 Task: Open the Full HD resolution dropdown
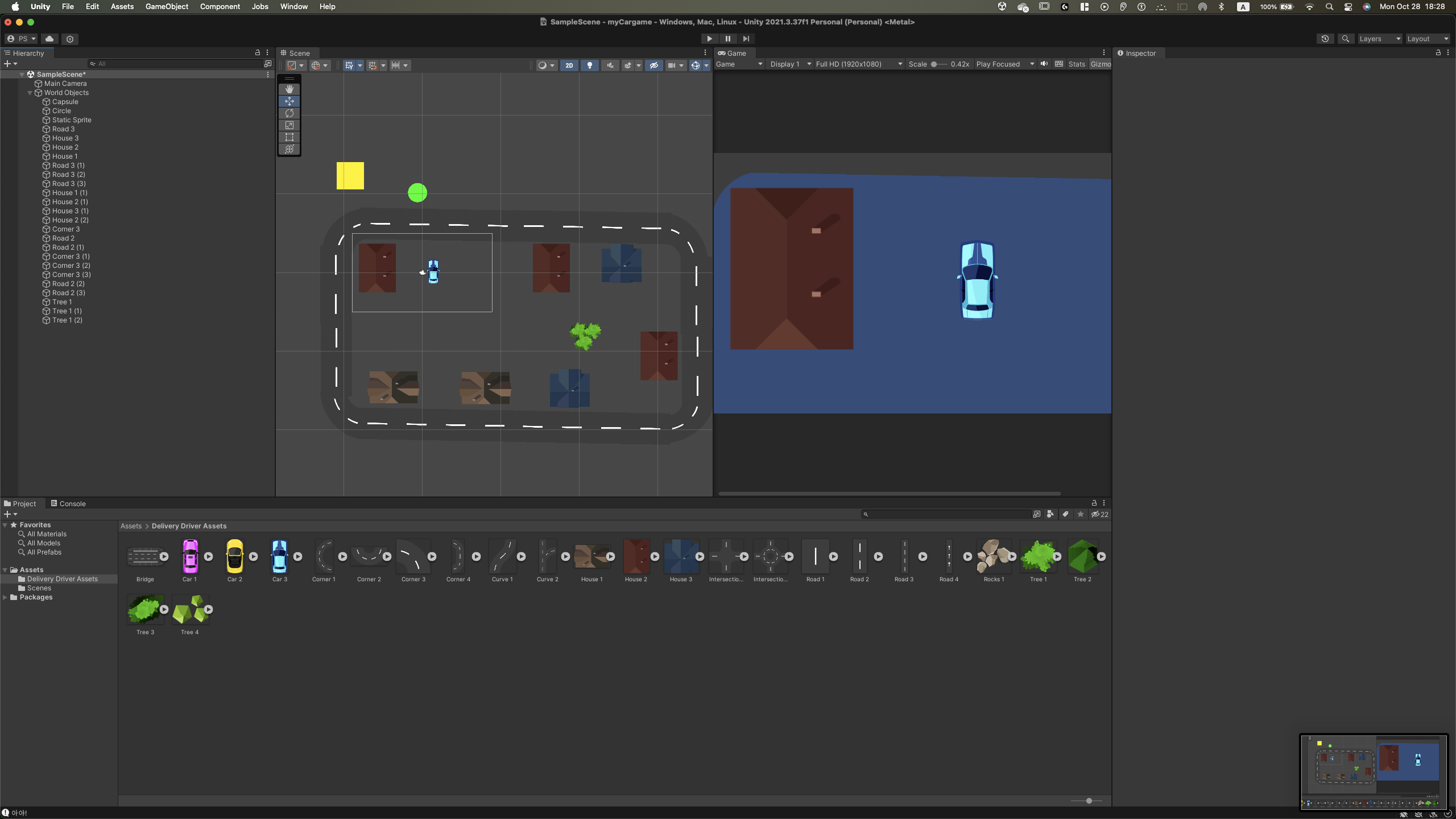(x=859, y=64)
